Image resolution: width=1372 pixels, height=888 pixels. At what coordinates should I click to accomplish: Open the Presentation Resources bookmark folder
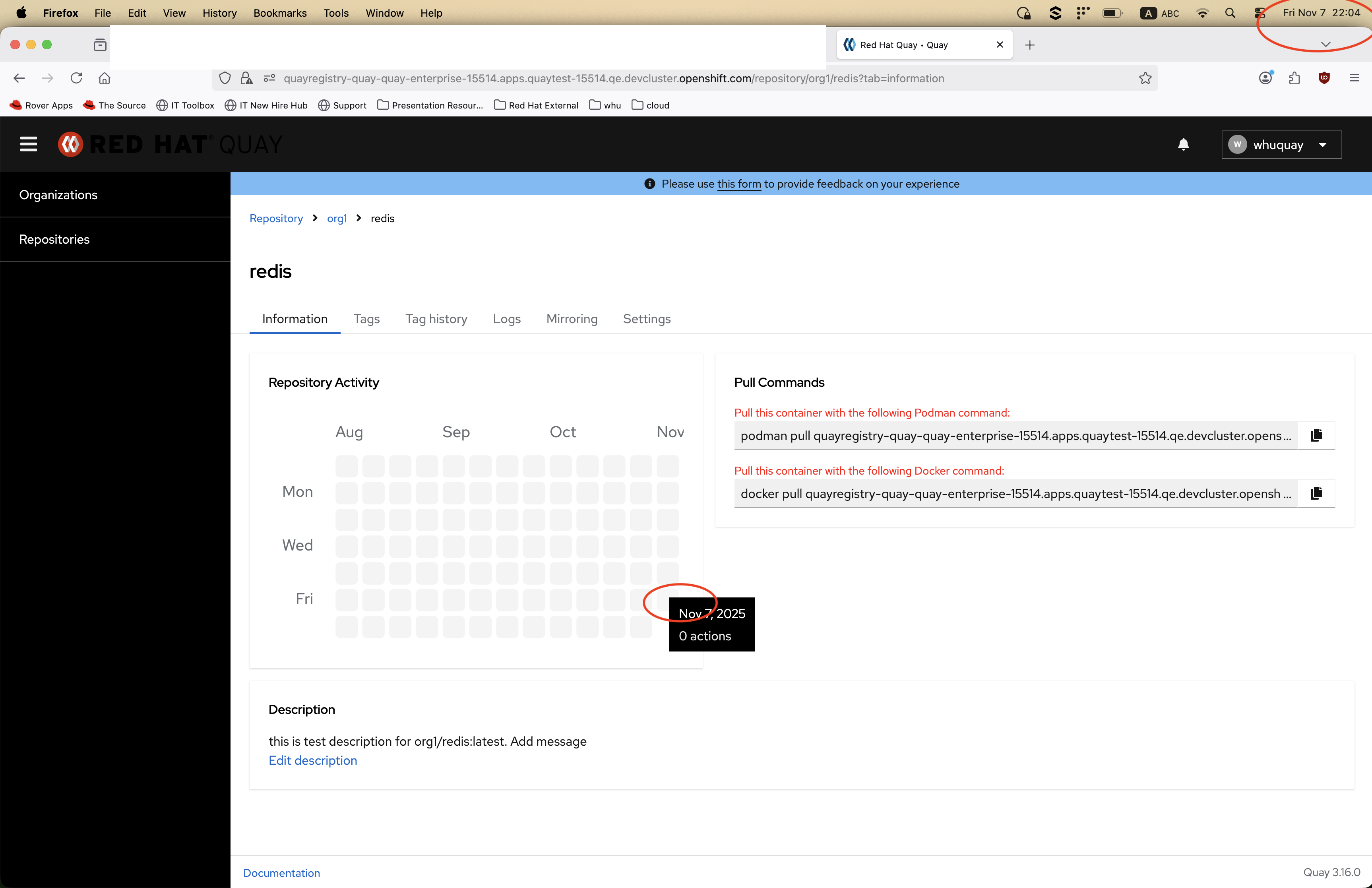pyautogui.click(x=430, y=105)
